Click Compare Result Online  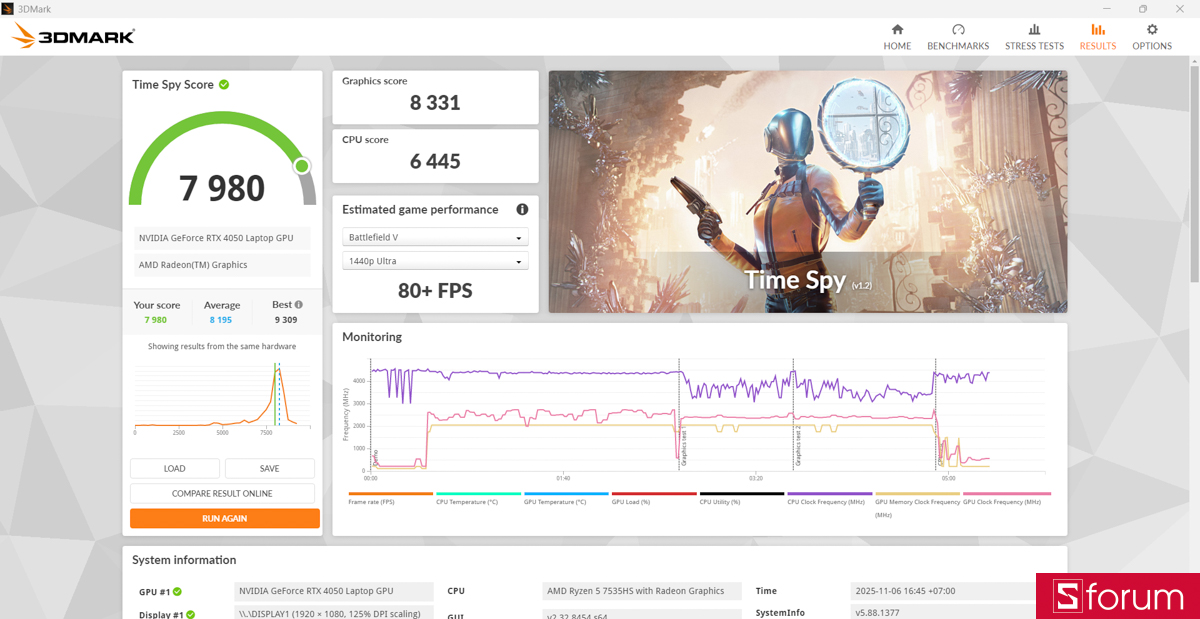(222, 493)
